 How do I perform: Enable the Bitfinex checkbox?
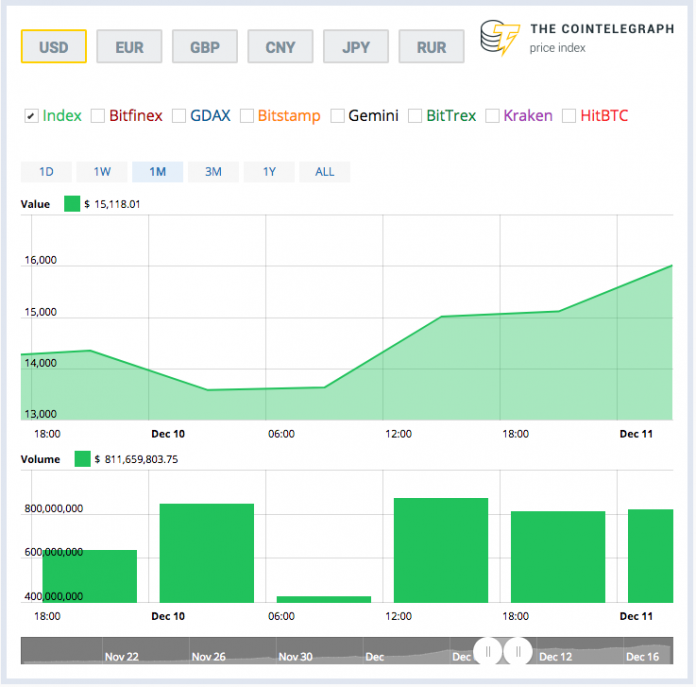(x=97, y=116)
